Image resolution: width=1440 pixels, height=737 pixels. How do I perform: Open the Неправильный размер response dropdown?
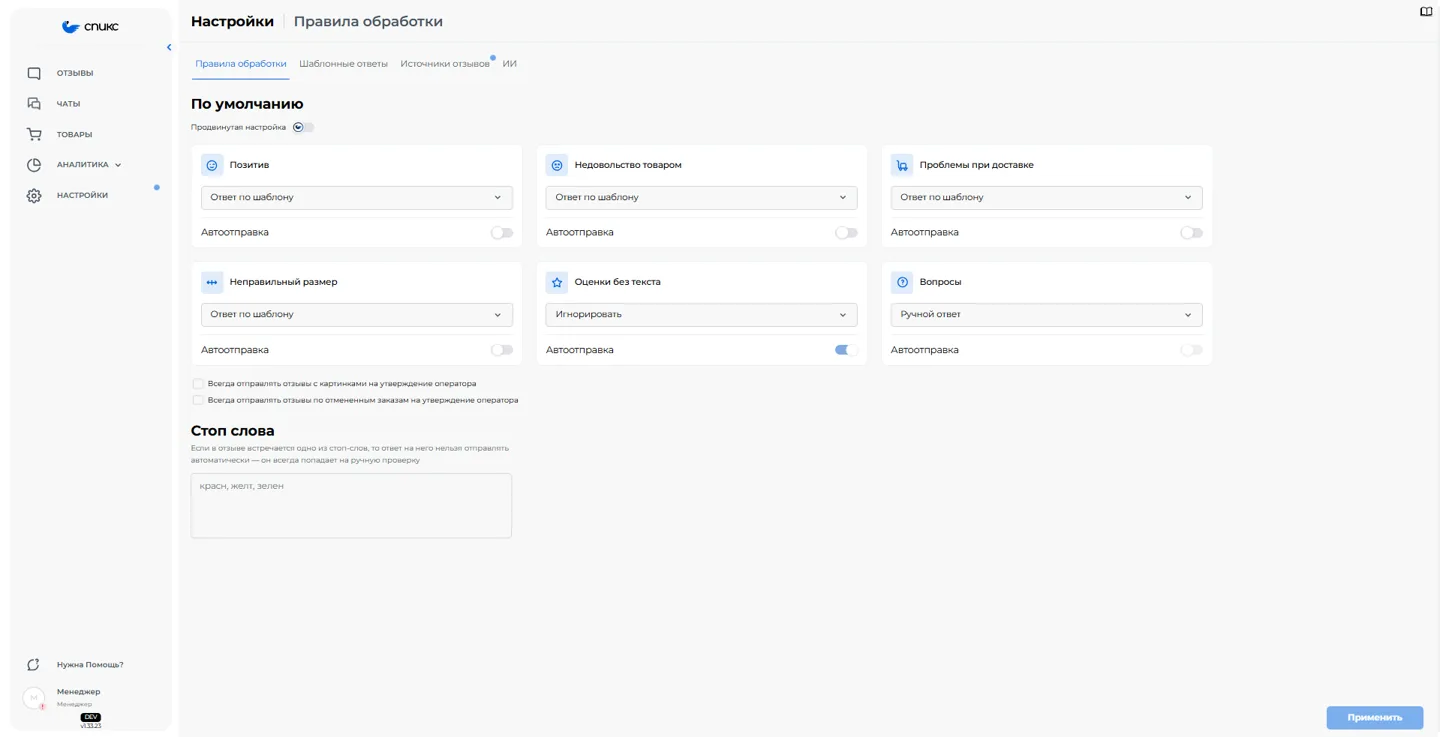point(357,314)
